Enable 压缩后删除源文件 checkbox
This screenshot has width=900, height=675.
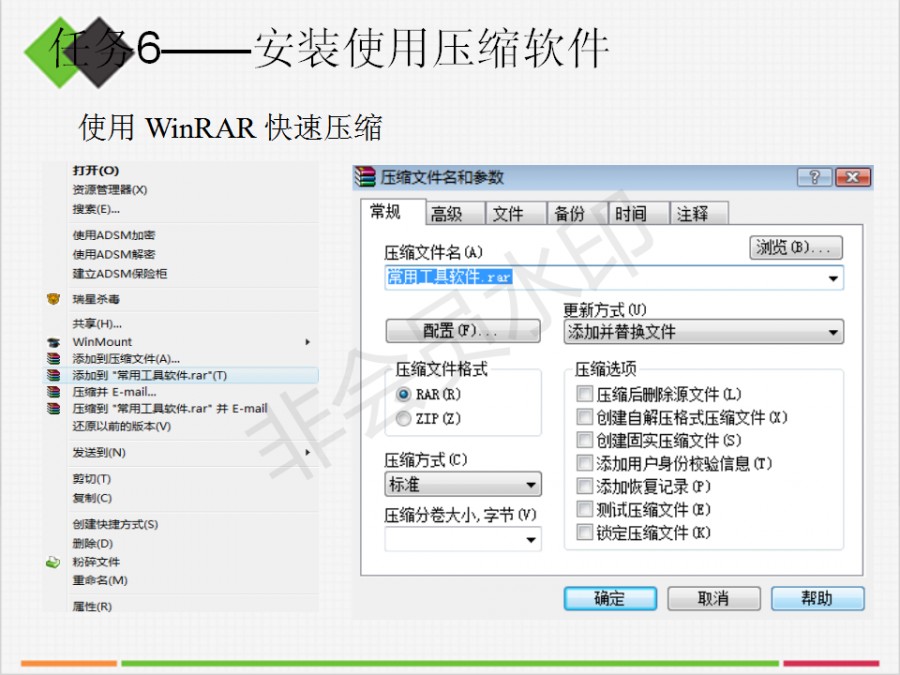point(585,395)
